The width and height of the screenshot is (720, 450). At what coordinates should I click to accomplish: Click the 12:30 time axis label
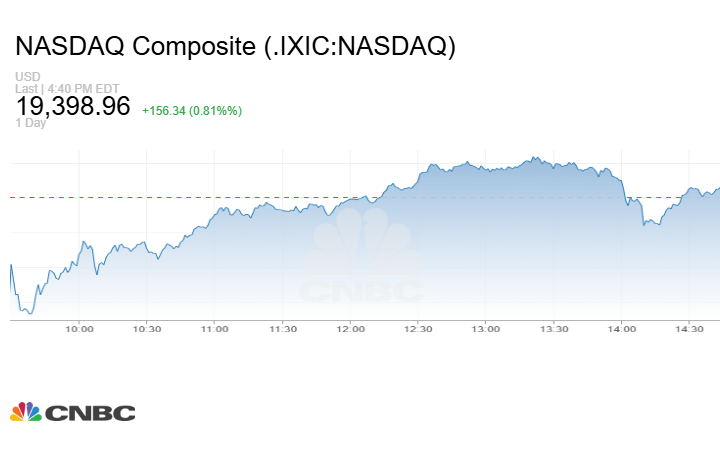click(418, 329)
